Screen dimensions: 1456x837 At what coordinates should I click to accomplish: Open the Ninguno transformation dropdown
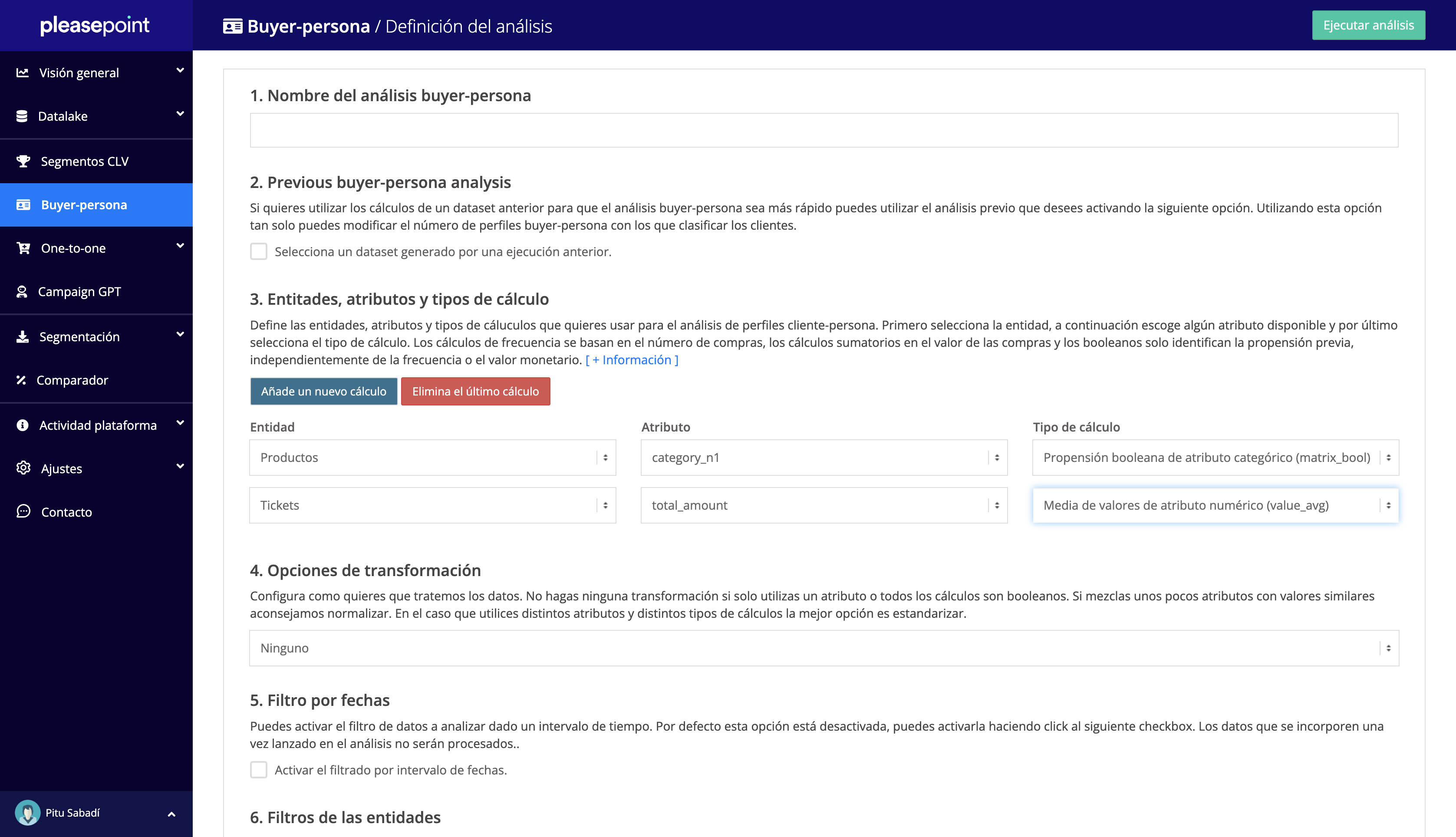point(824,648)
